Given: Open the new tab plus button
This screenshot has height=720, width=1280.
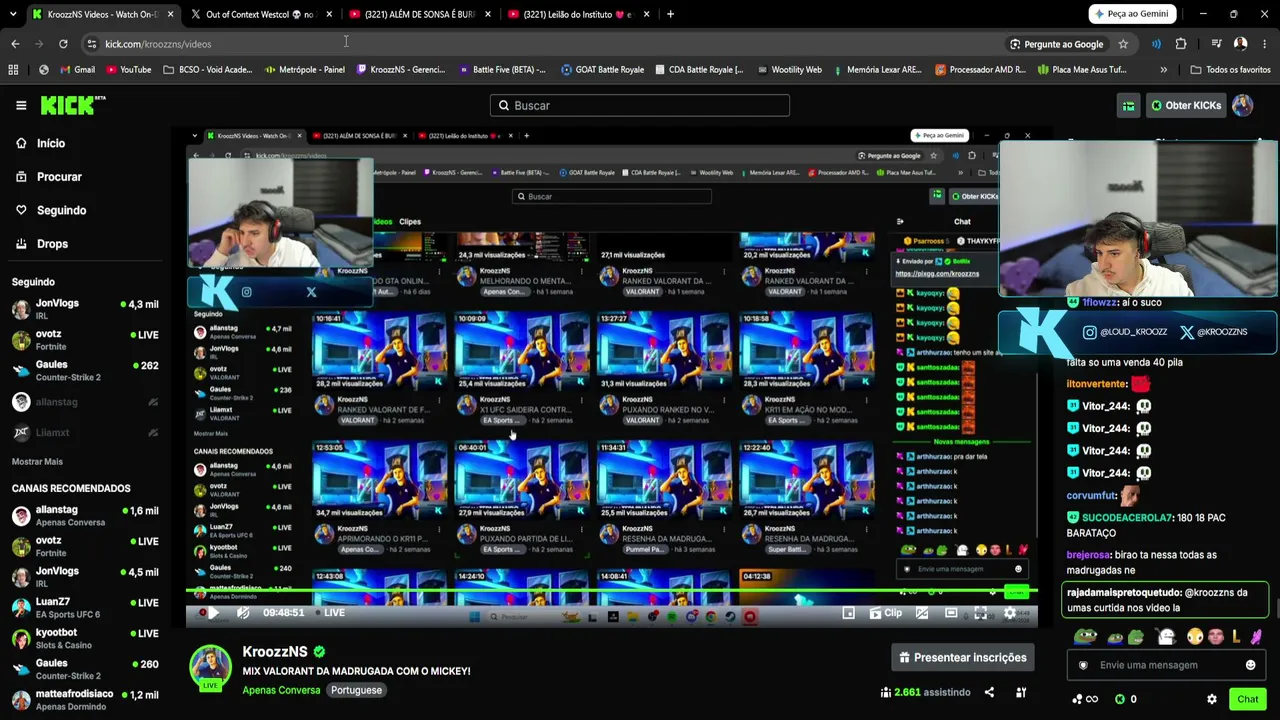Looking at the screenshot, I should [x=670, y=14].
